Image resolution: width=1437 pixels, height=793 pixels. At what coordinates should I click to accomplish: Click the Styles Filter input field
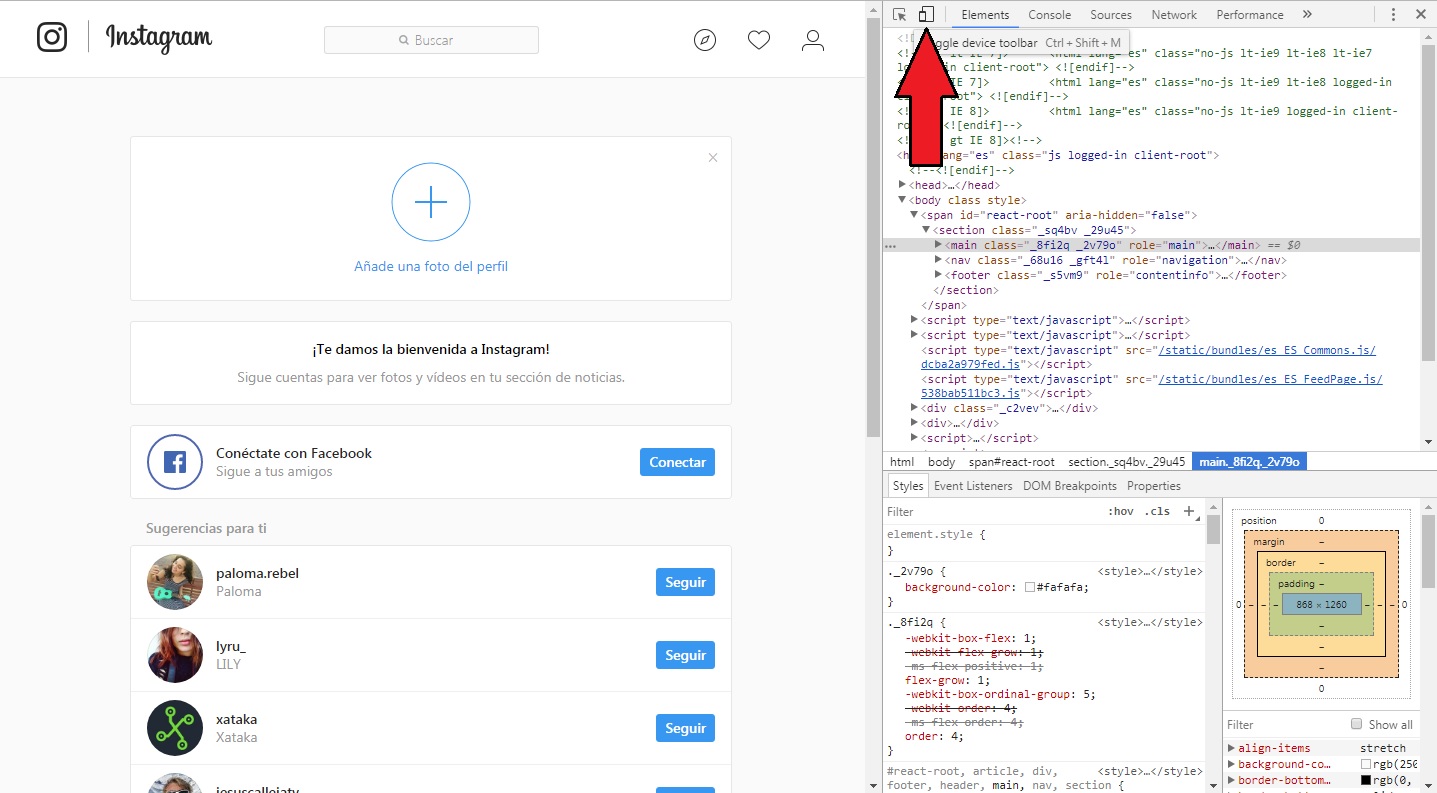point(990,511)
